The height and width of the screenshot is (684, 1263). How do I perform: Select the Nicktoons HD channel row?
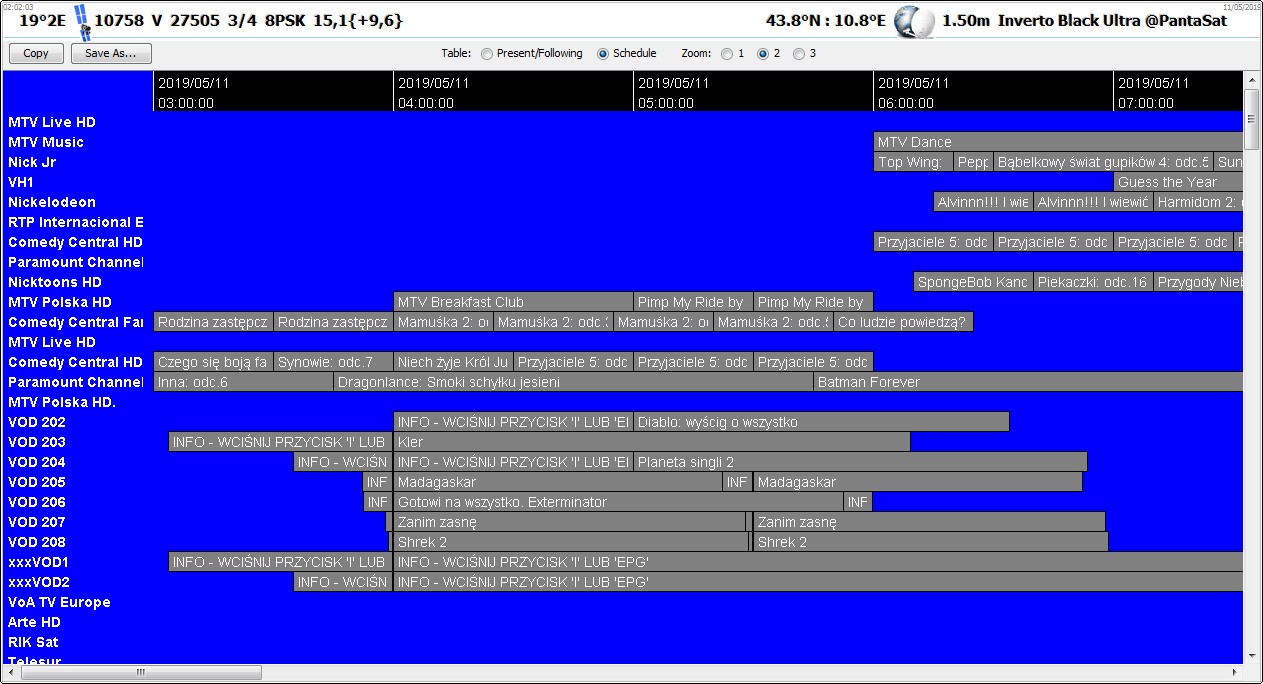point(55,282)
